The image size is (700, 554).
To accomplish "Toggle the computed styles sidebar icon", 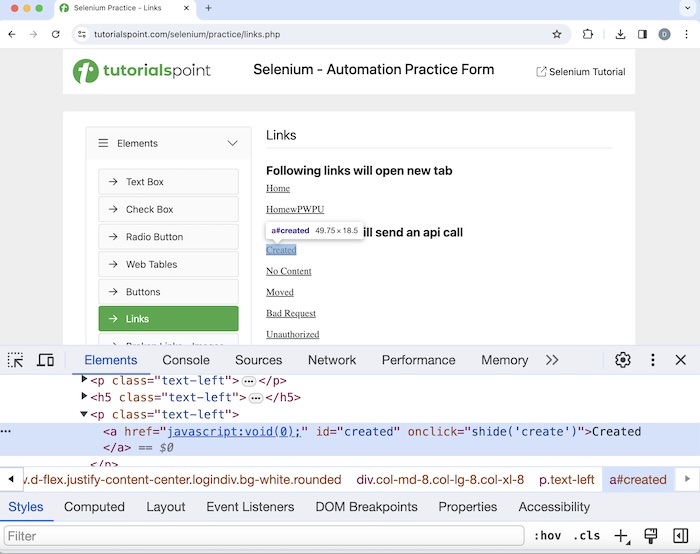I will 681,536.
